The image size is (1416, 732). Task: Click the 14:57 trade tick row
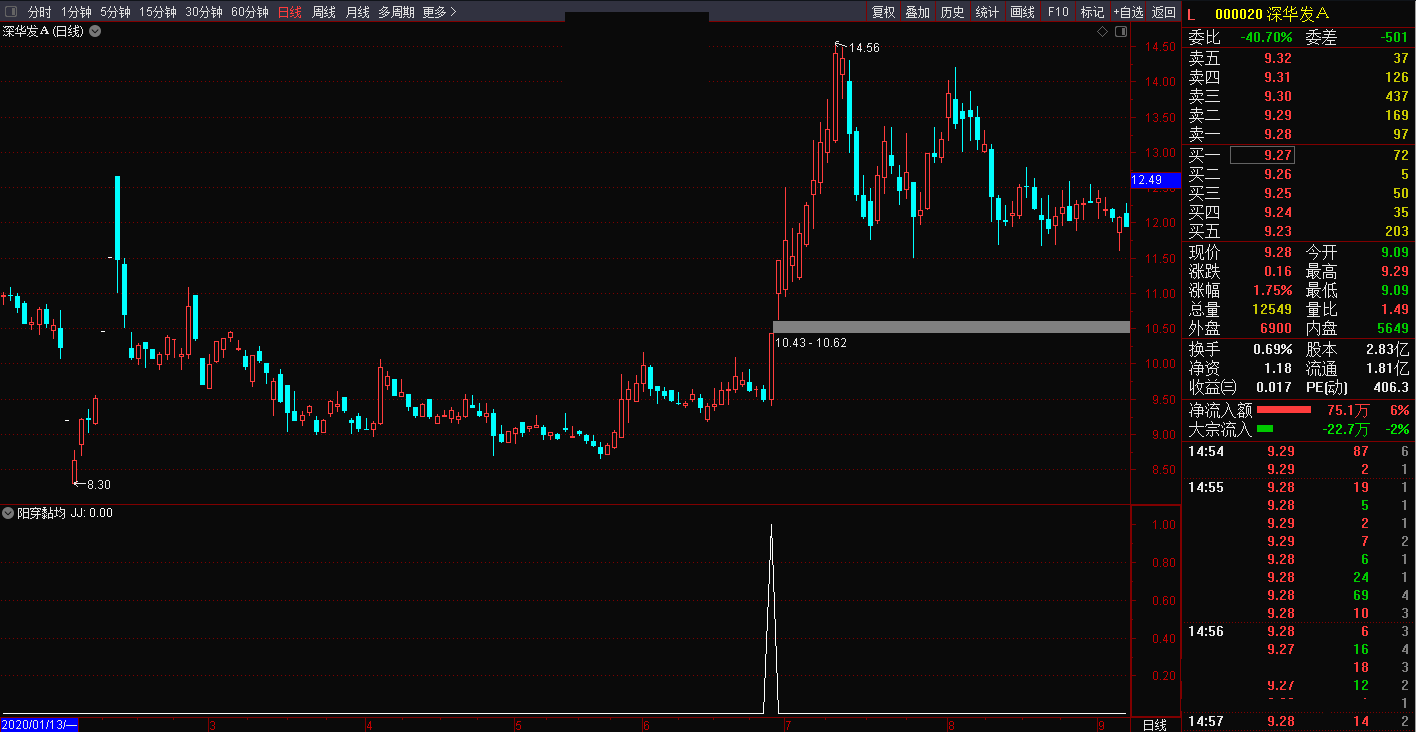[1298, 721]
